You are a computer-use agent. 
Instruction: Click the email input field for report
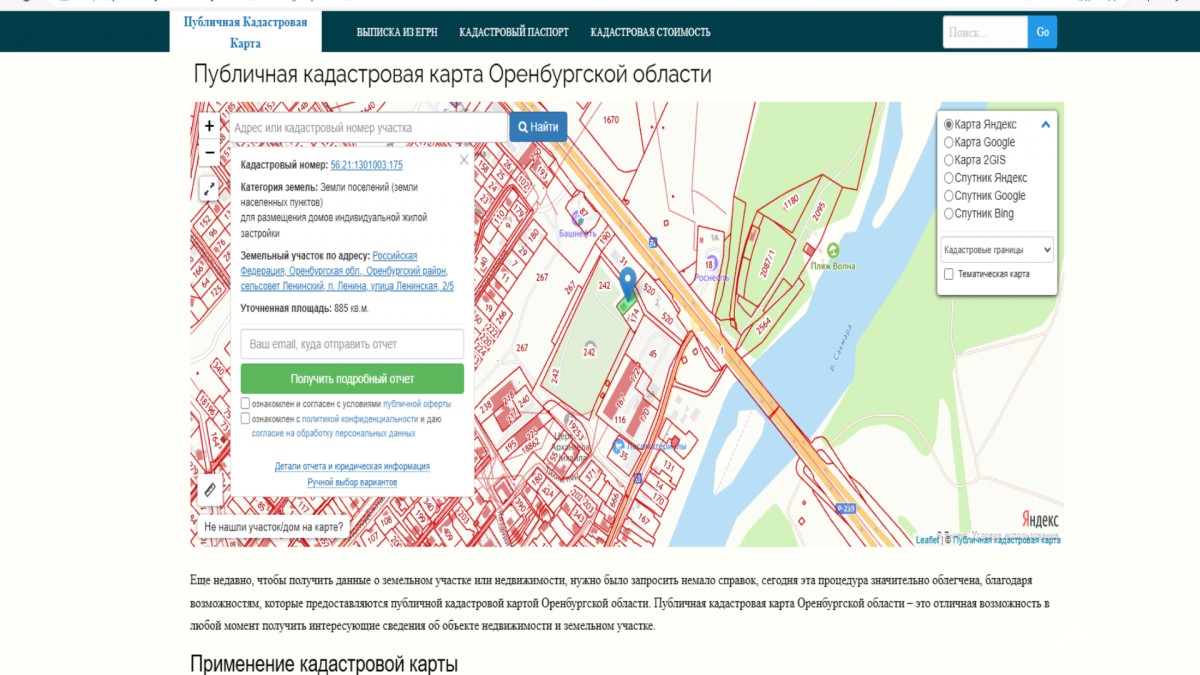point(352,344)
